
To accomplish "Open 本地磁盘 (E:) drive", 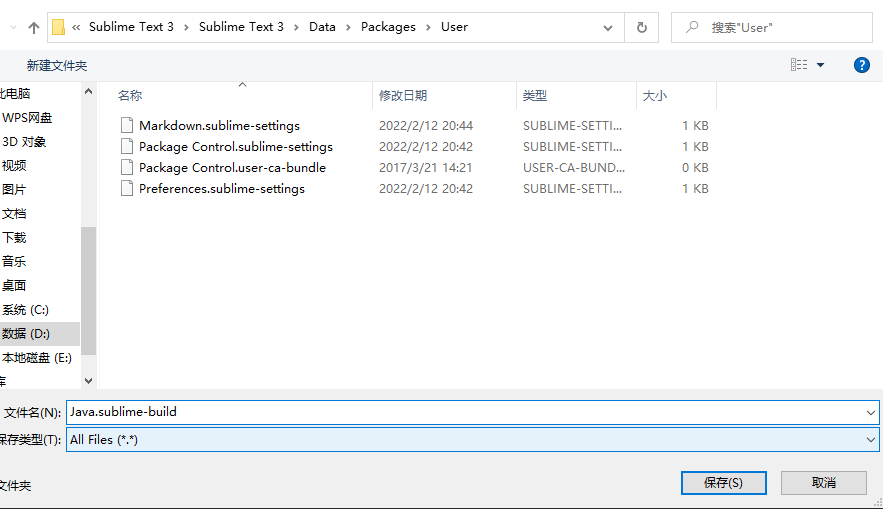I will point(37,358).
